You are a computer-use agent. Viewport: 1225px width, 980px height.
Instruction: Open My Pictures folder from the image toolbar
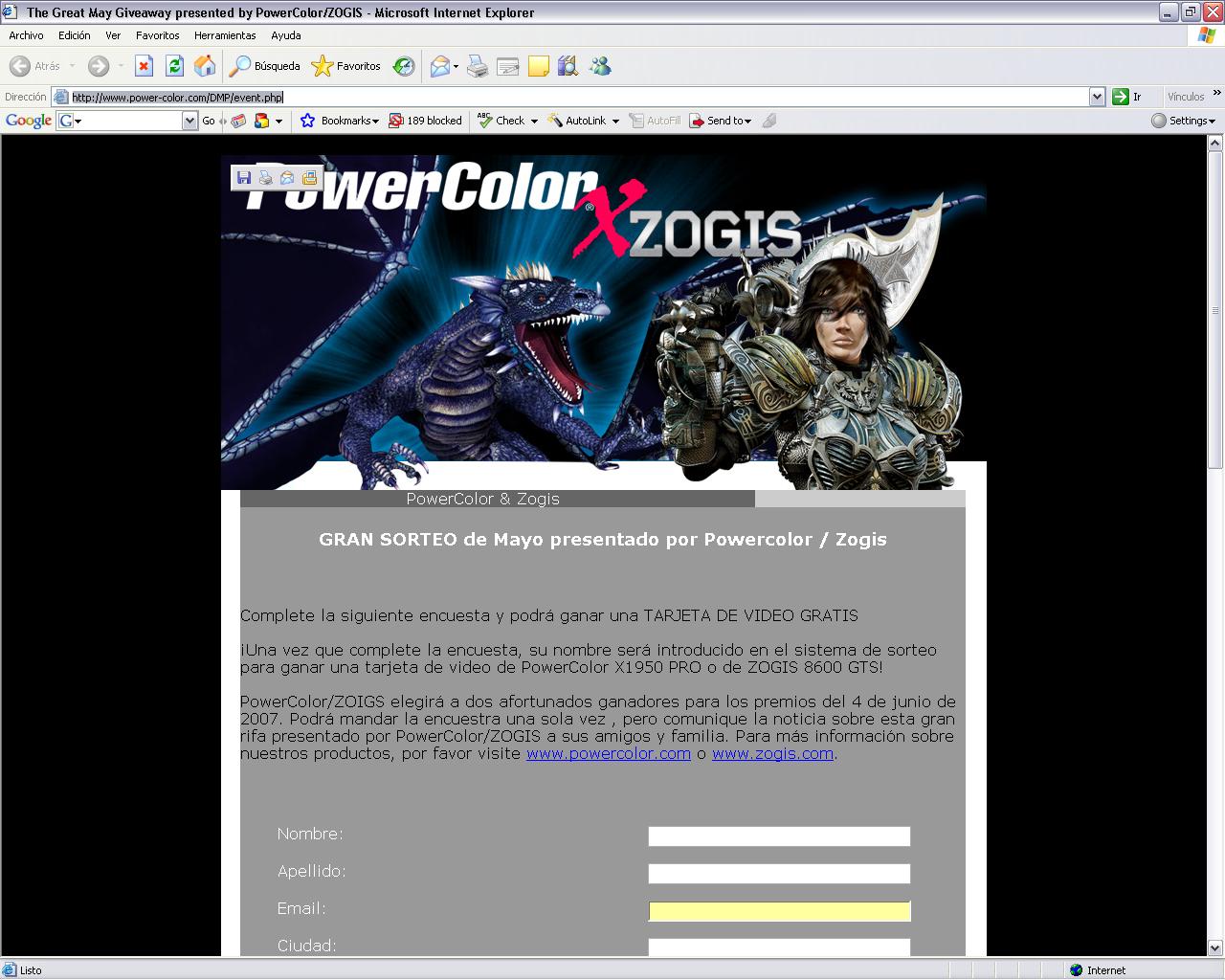pos(309,178)
